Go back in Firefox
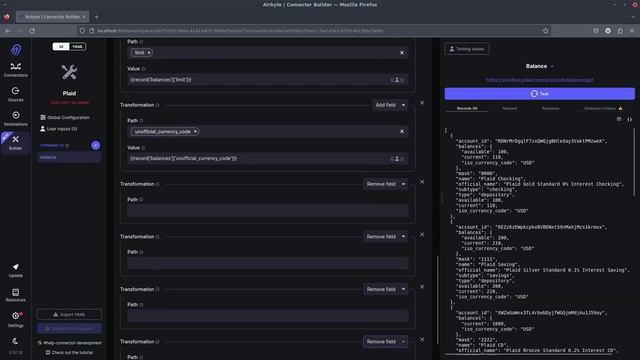This screenshot has height=360, width=640. pos(8,31)
